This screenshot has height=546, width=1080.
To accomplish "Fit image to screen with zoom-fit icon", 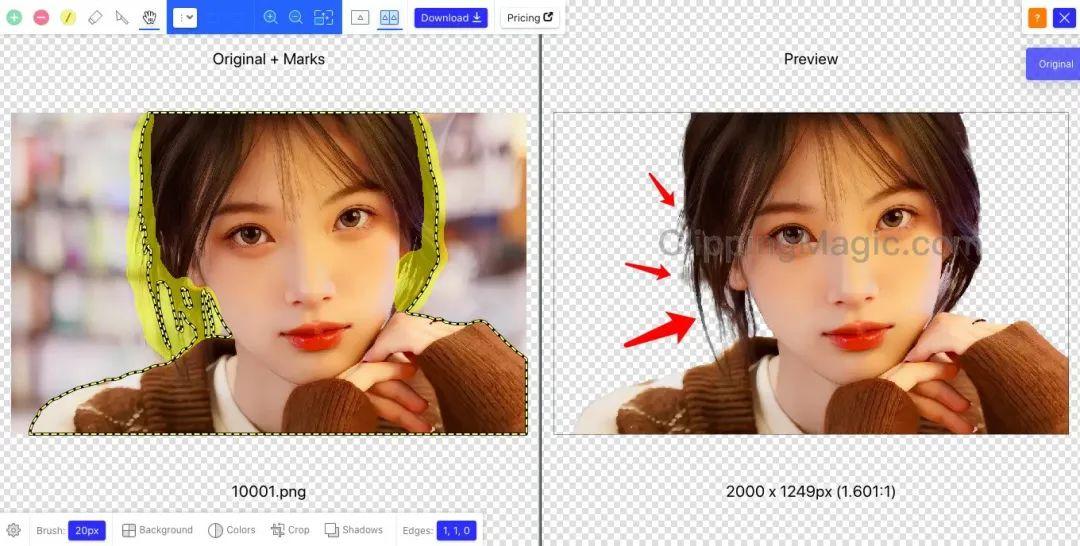I will pos(323,17).
